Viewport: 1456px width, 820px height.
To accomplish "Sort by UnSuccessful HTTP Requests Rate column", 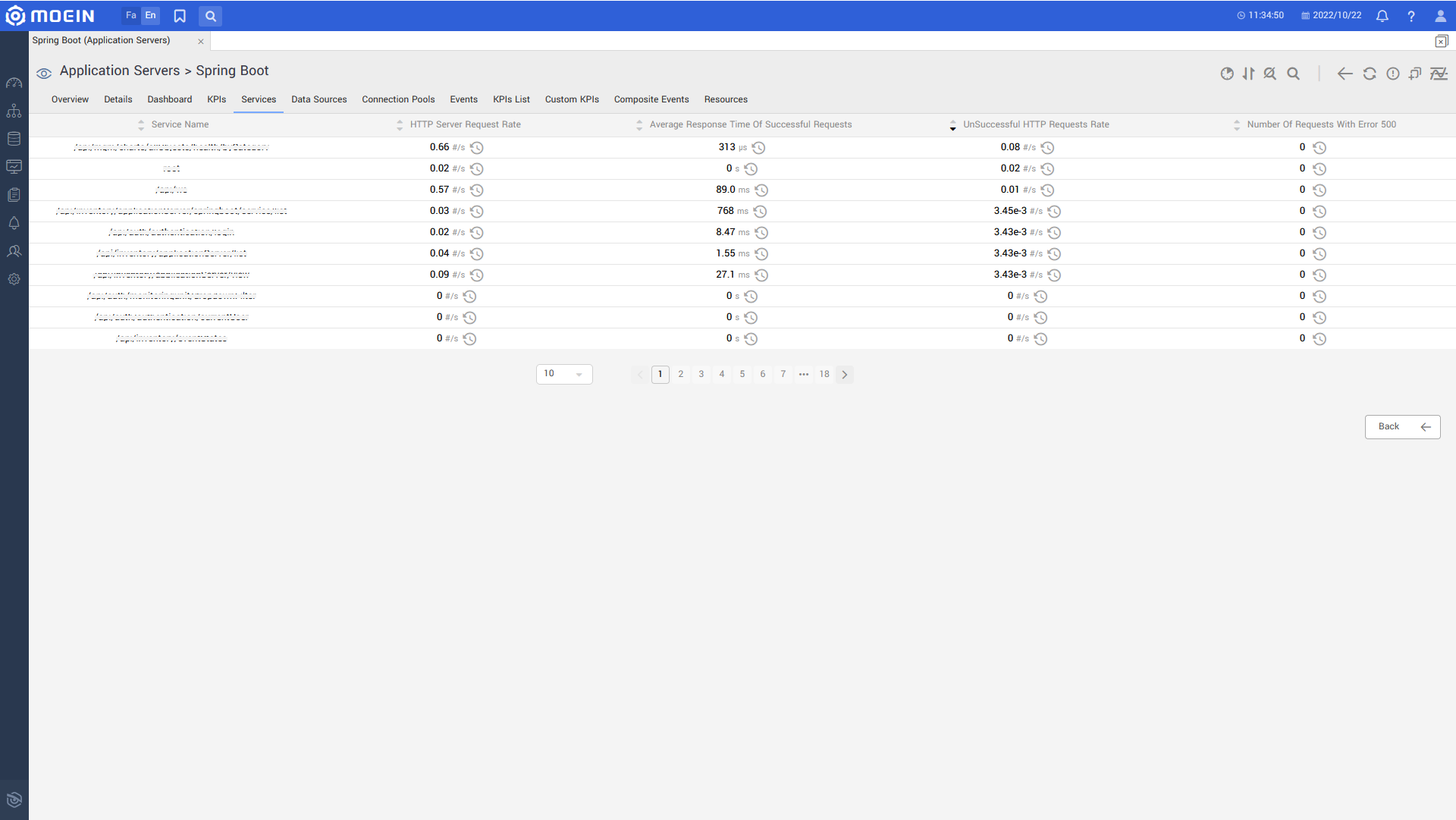I will click(953, 125).
